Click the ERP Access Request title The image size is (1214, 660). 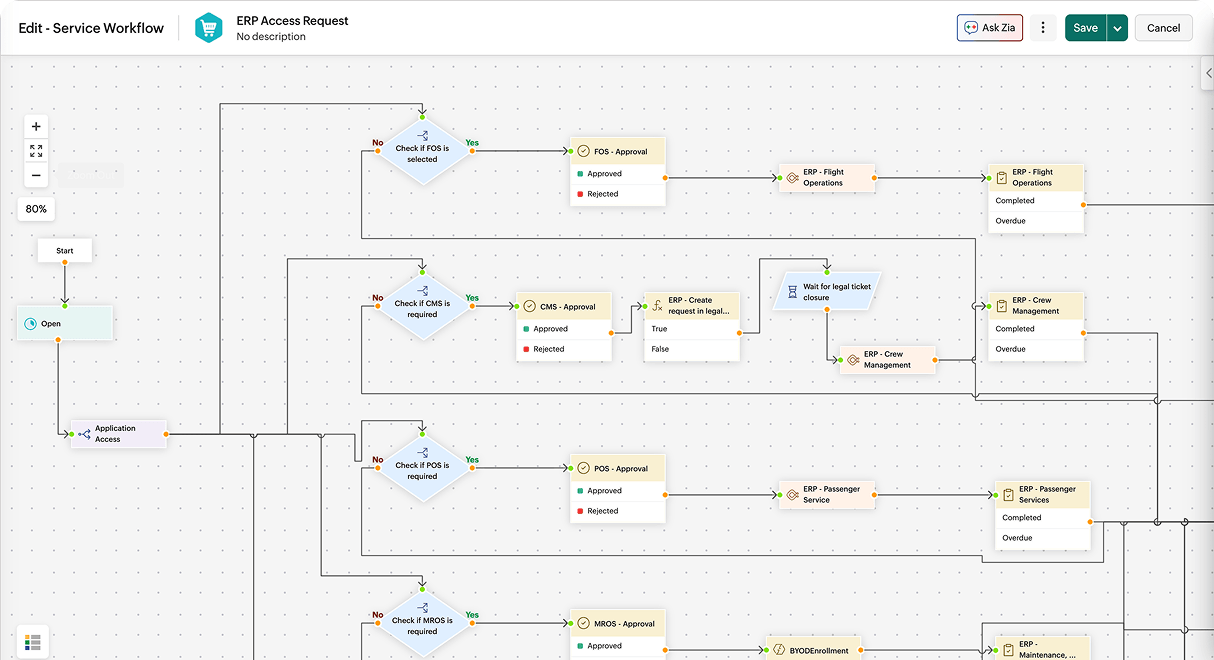[x=292, y=20]
